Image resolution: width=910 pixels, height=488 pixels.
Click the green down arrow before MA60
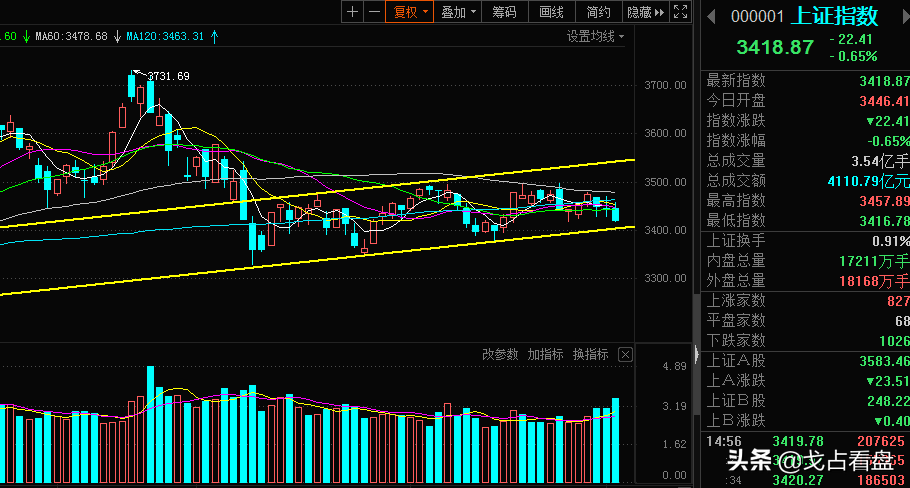[x=26, y=37]
